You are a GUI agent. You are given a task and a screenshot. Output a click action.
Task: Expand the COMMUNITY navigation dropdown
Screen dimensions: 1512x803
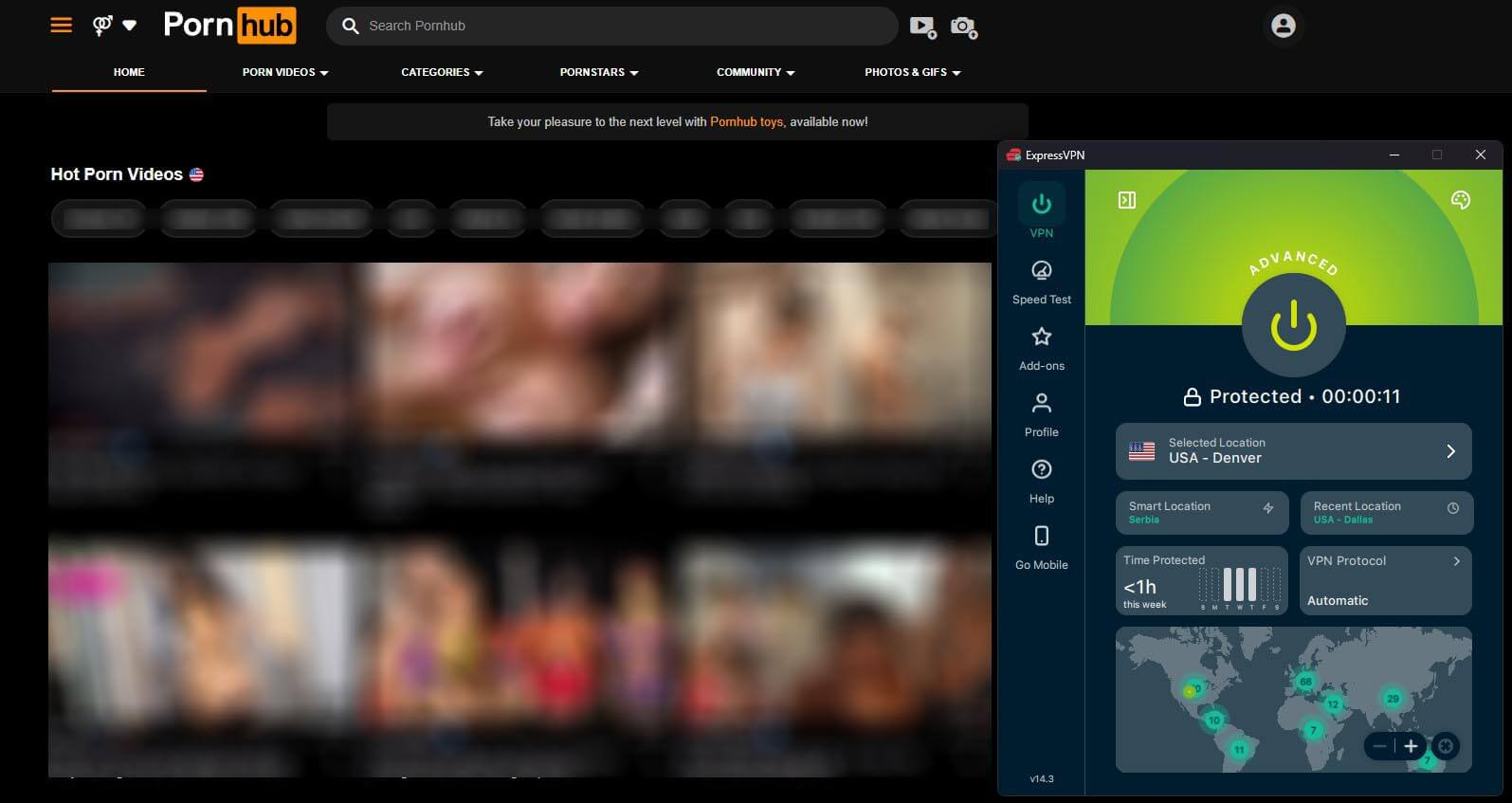coord(756,72)
